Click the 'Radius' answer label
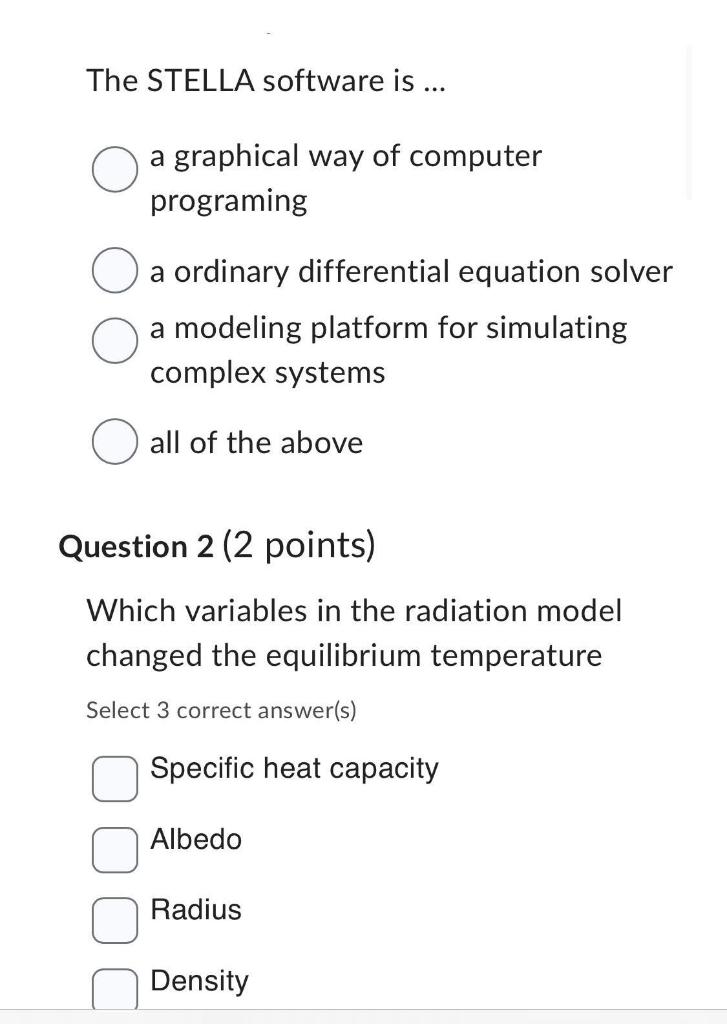The width and height of the screenshot is (727, 1024). [x=195, y=910]
